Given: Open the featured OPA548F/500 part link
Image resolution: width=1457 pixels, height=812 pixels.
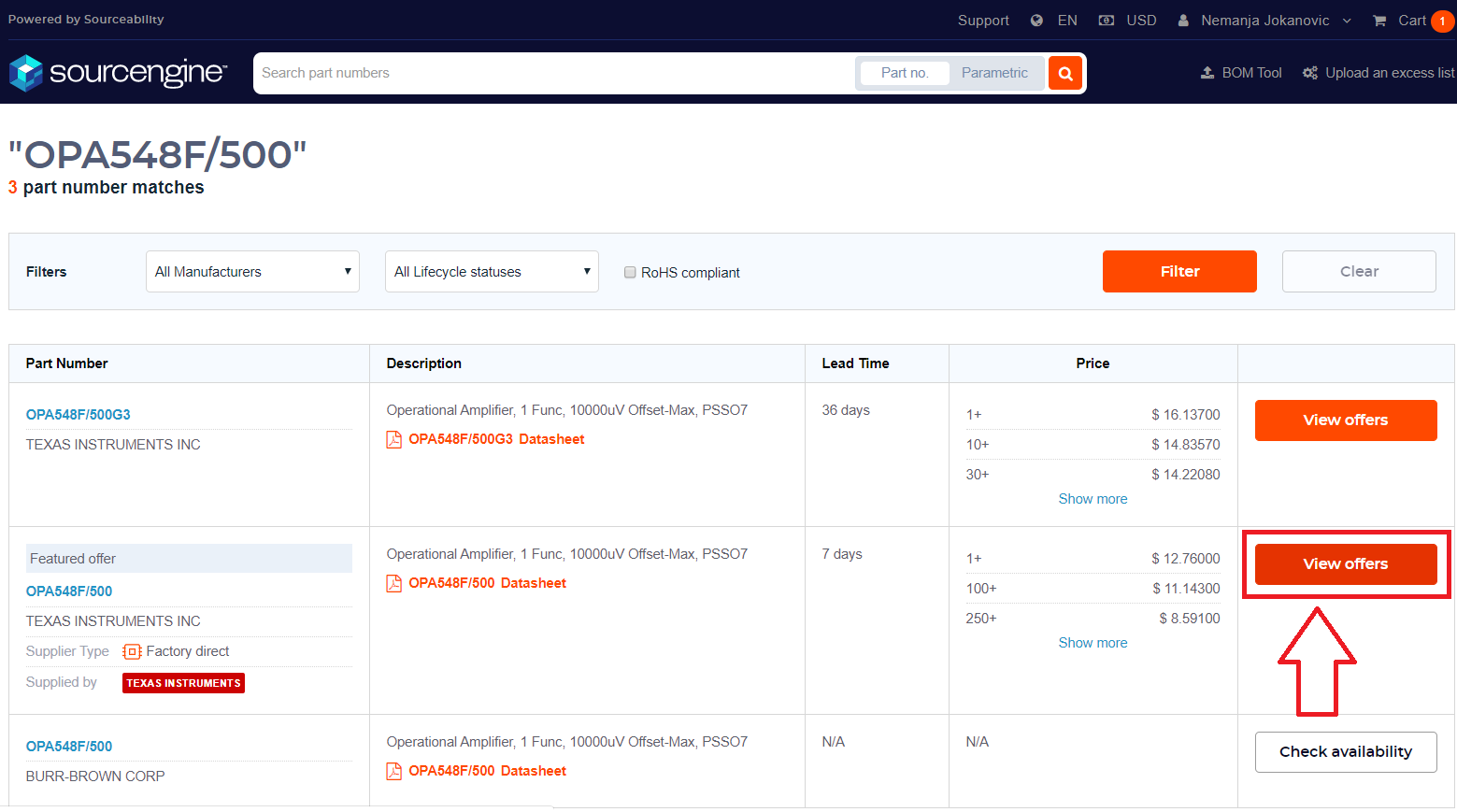Looking at the screenshot, I should point(69,591).
